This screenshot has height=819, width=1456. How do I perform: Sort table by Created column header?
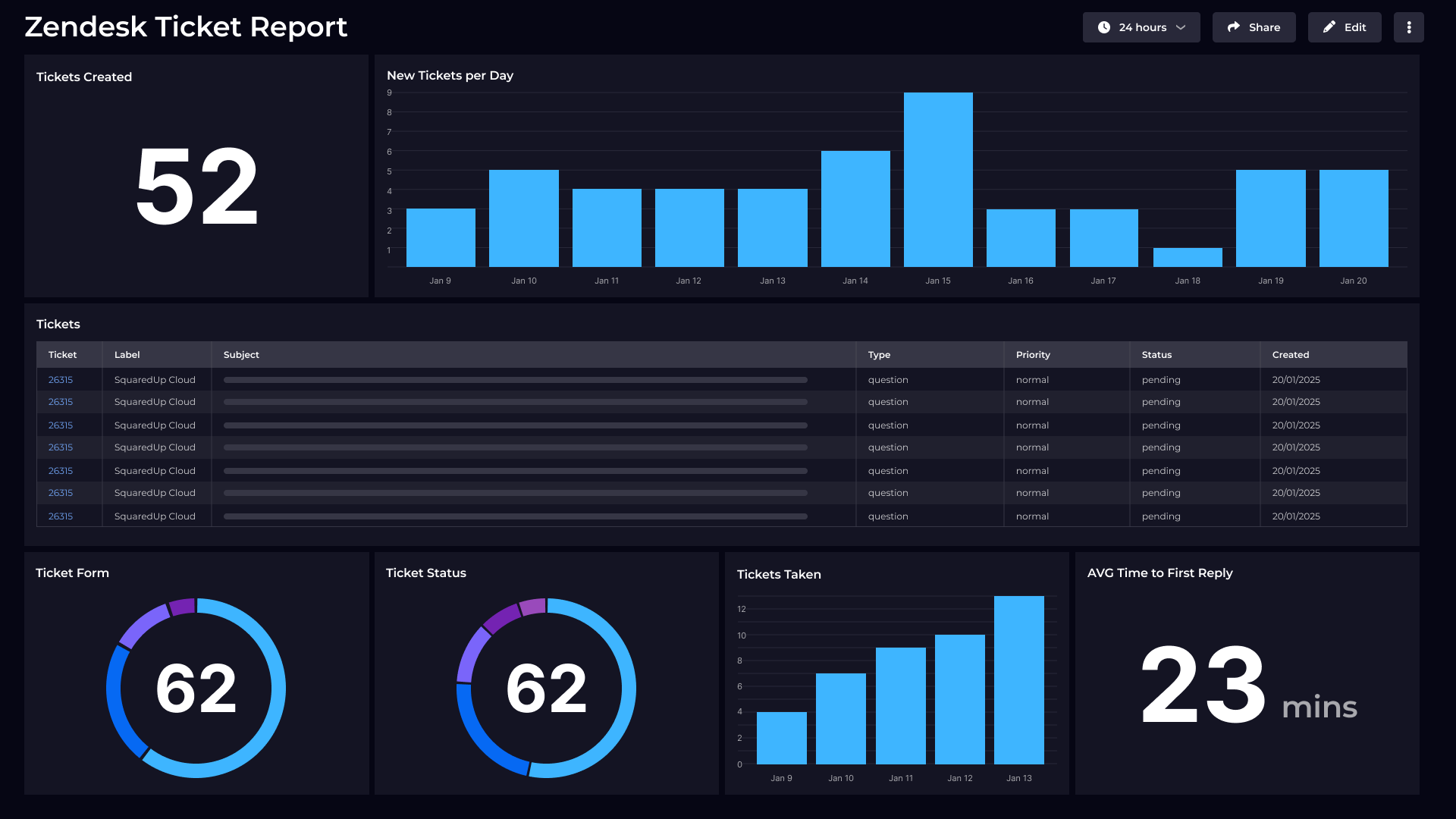1290,355
